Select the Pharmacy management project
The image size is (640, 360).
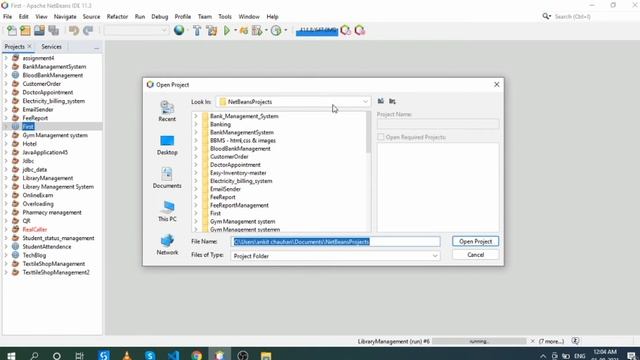tap(52, 212)
